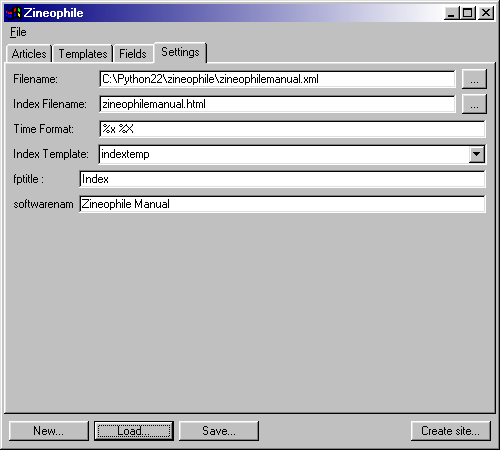This screenshot has width=500, height=450.
Task: Click the fptitle : label
Action: pyautogui.click(x=29, y=179)
